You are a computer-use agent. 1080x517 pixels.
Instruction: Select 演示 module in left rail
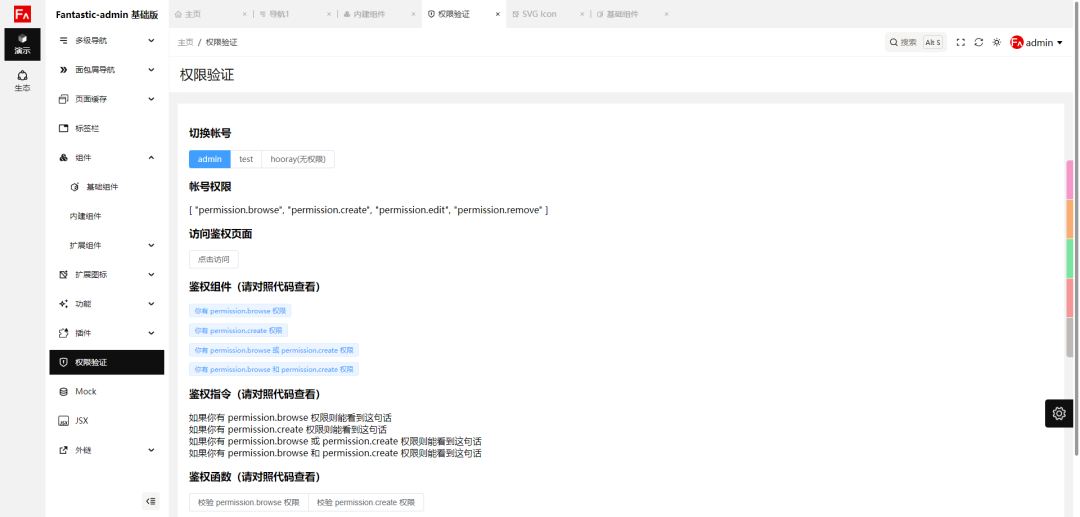pyautogui.click(x=22, y=44)
